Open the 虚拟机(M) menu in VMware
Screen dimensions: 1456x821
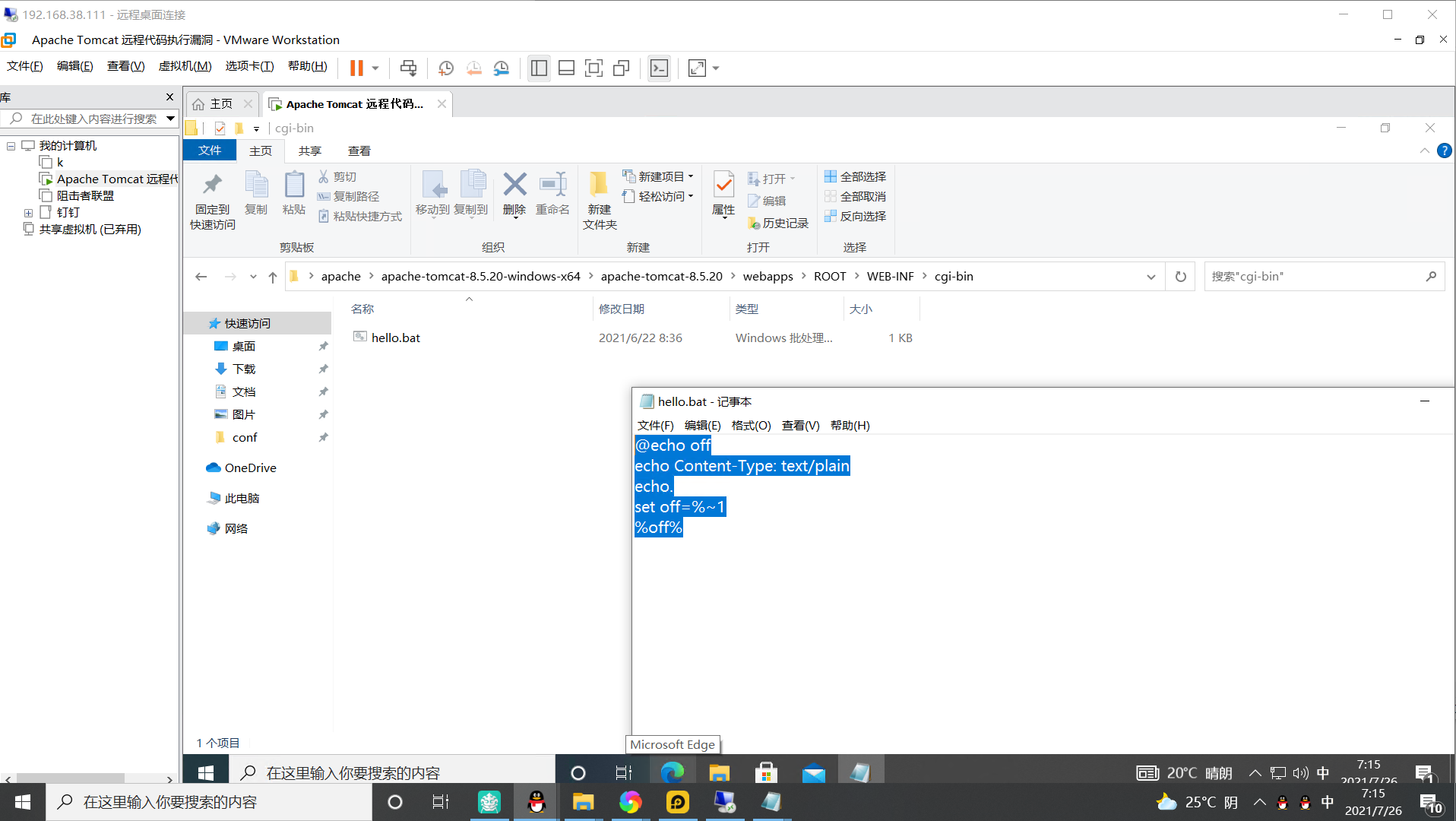coord(185,66)
